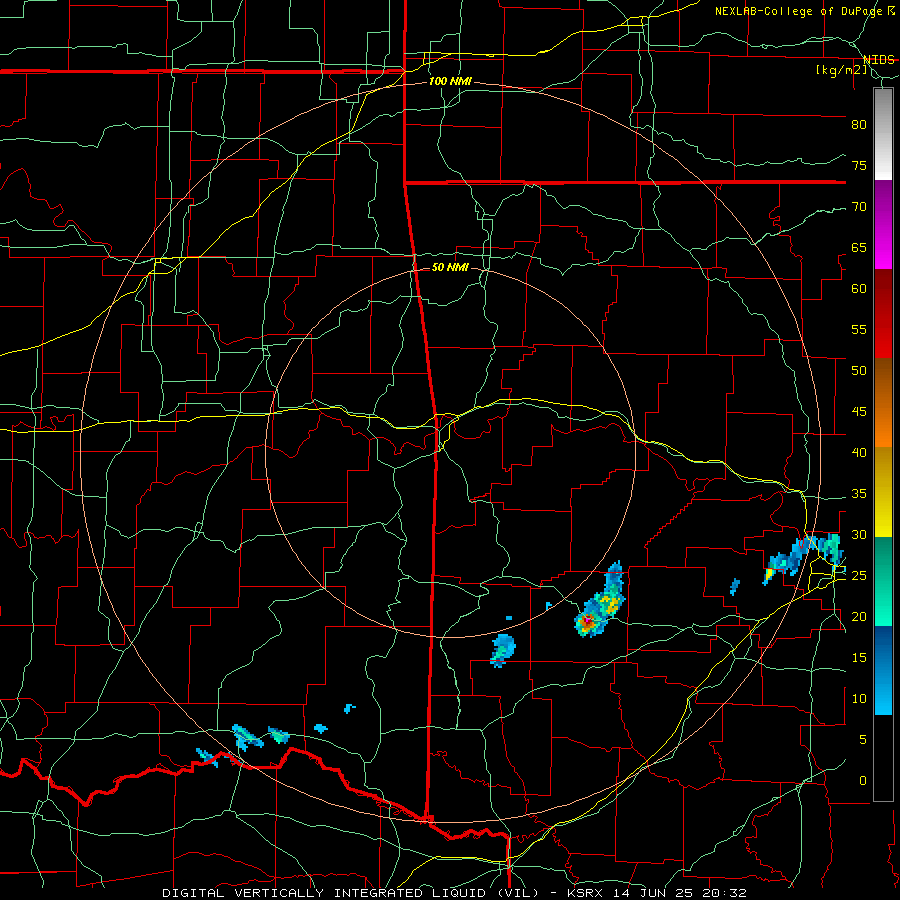The width and height of the screenshot is (900, 900).
Task: Click the scale value 80
Action: [x=859, y=125]
